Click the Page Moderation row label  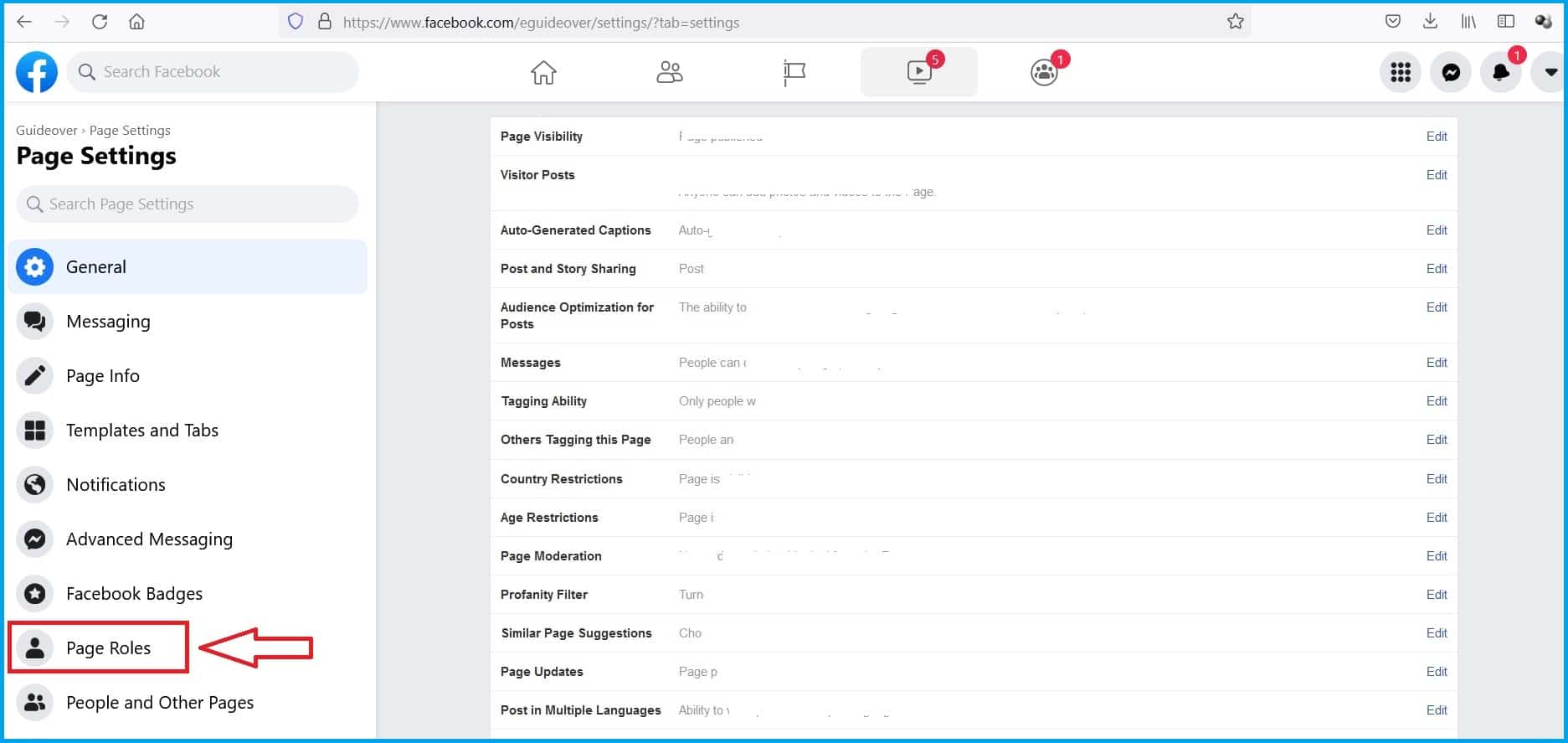(x=551, y=556)
